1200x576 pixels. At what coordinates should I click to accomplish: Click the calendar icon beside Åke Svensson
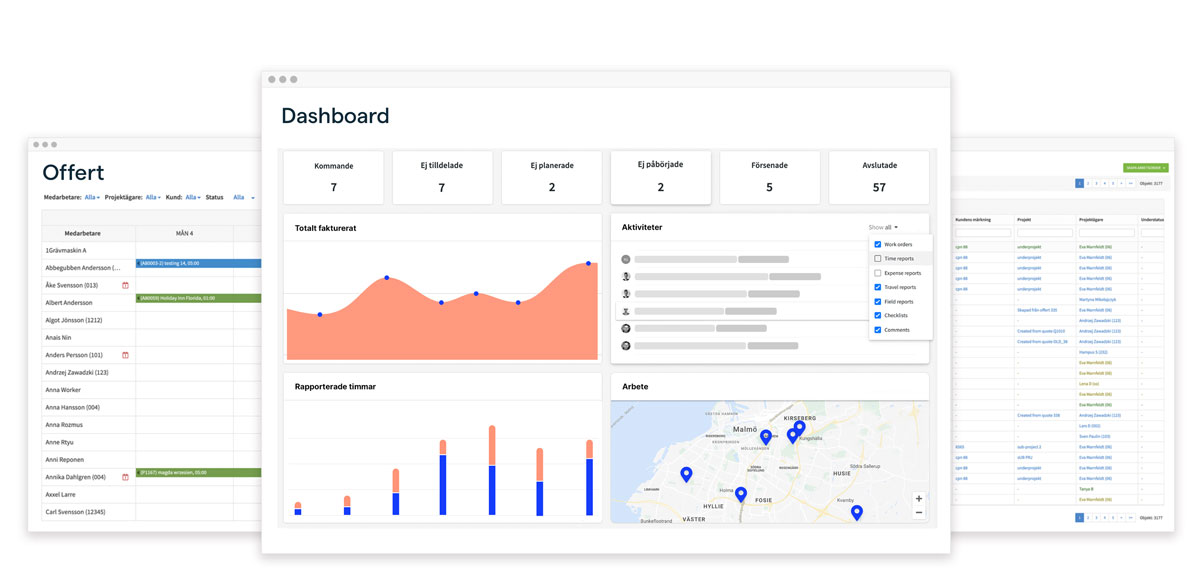point(125,285)
